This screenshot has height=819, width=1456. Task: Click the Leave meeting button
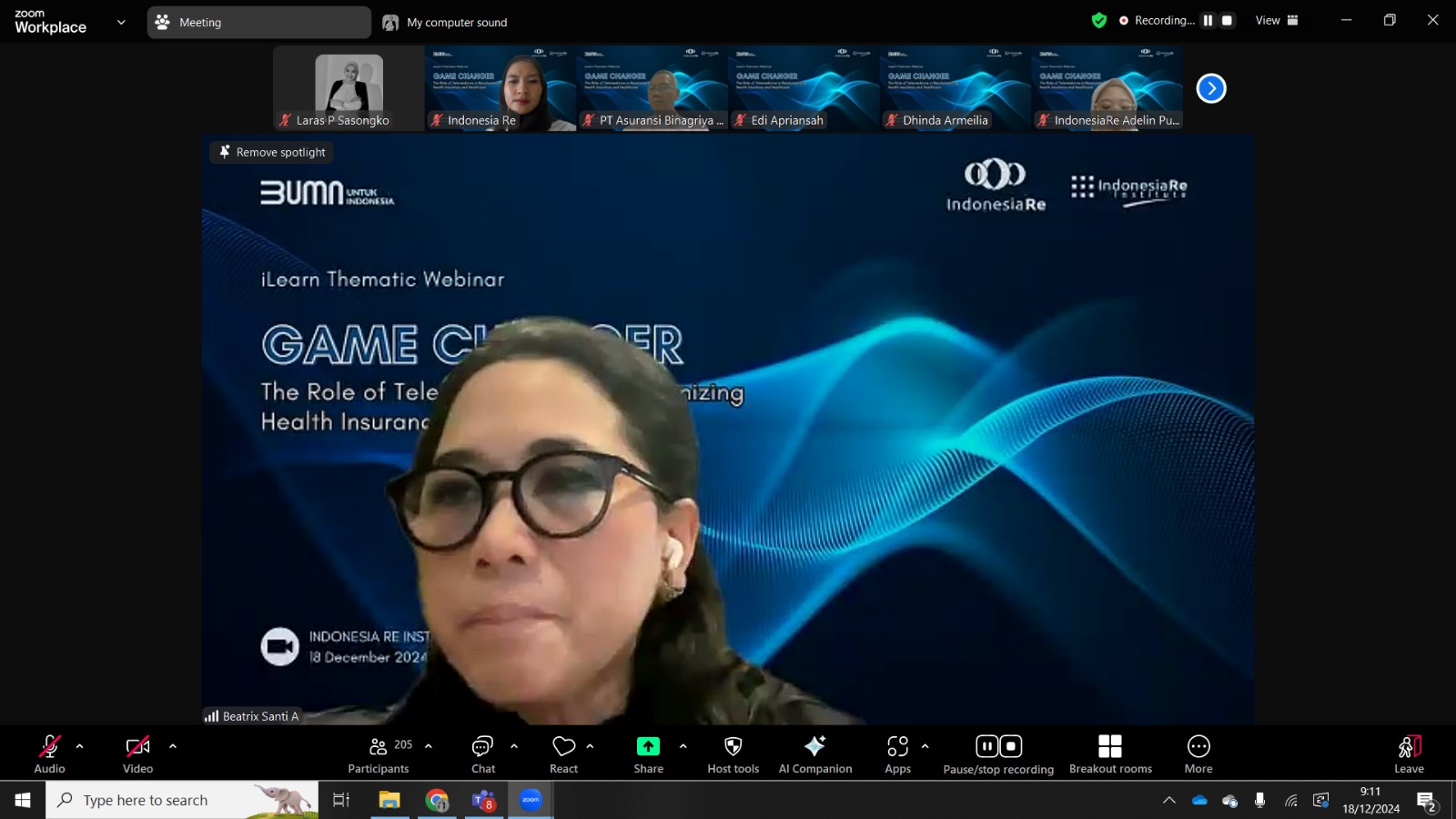(x=1409, y=754)
